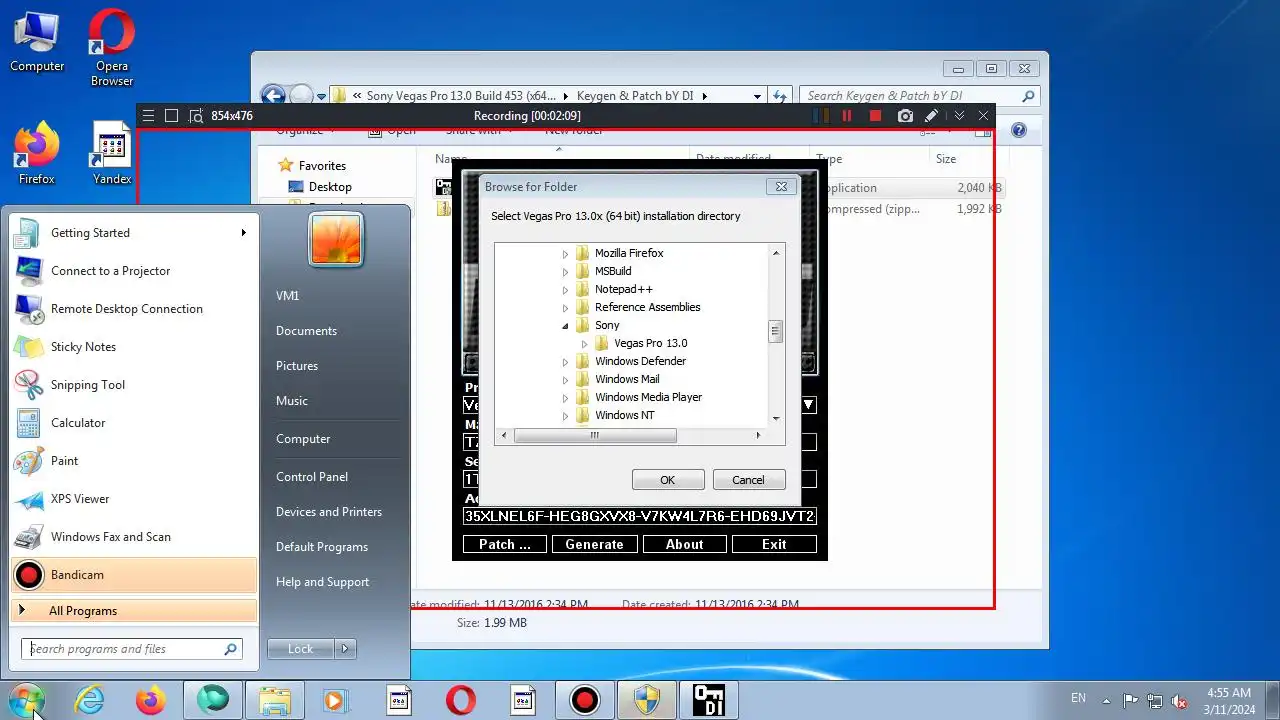Collapse Bandicam bar with double chevron

959,116
